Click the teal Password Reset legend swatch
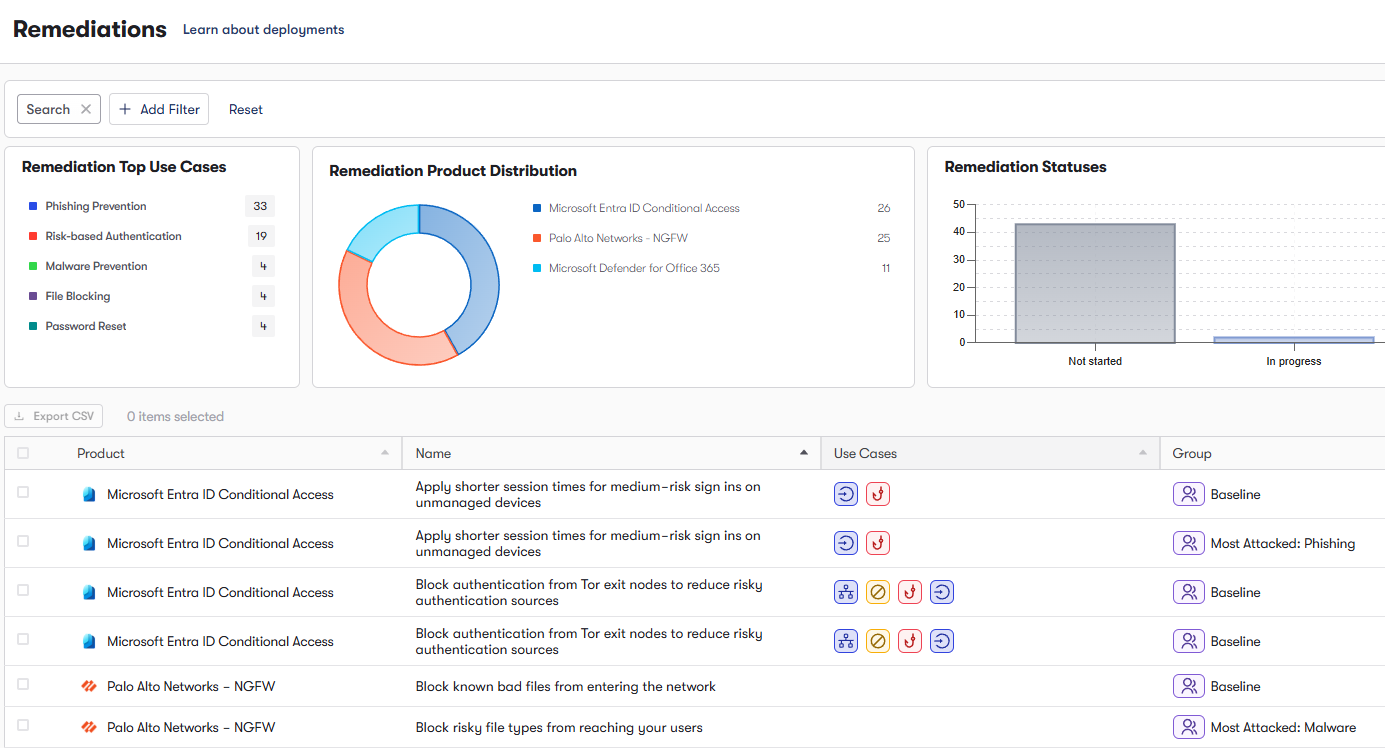This screenshot has height=748, width=1385. click(33, 326)
